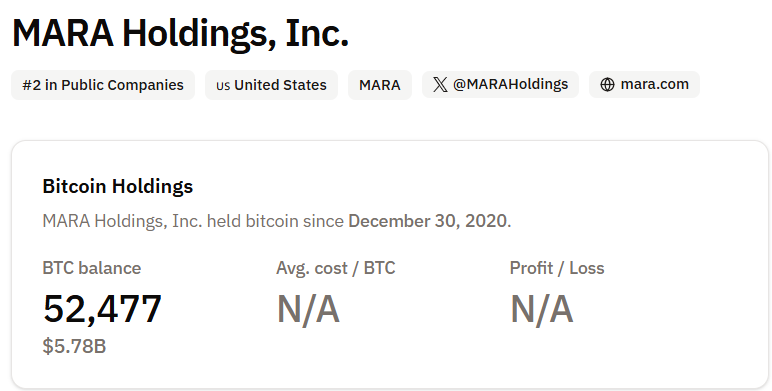Click the Avg. cost / BTC label
772x391 pixels.
click(336, 268)
